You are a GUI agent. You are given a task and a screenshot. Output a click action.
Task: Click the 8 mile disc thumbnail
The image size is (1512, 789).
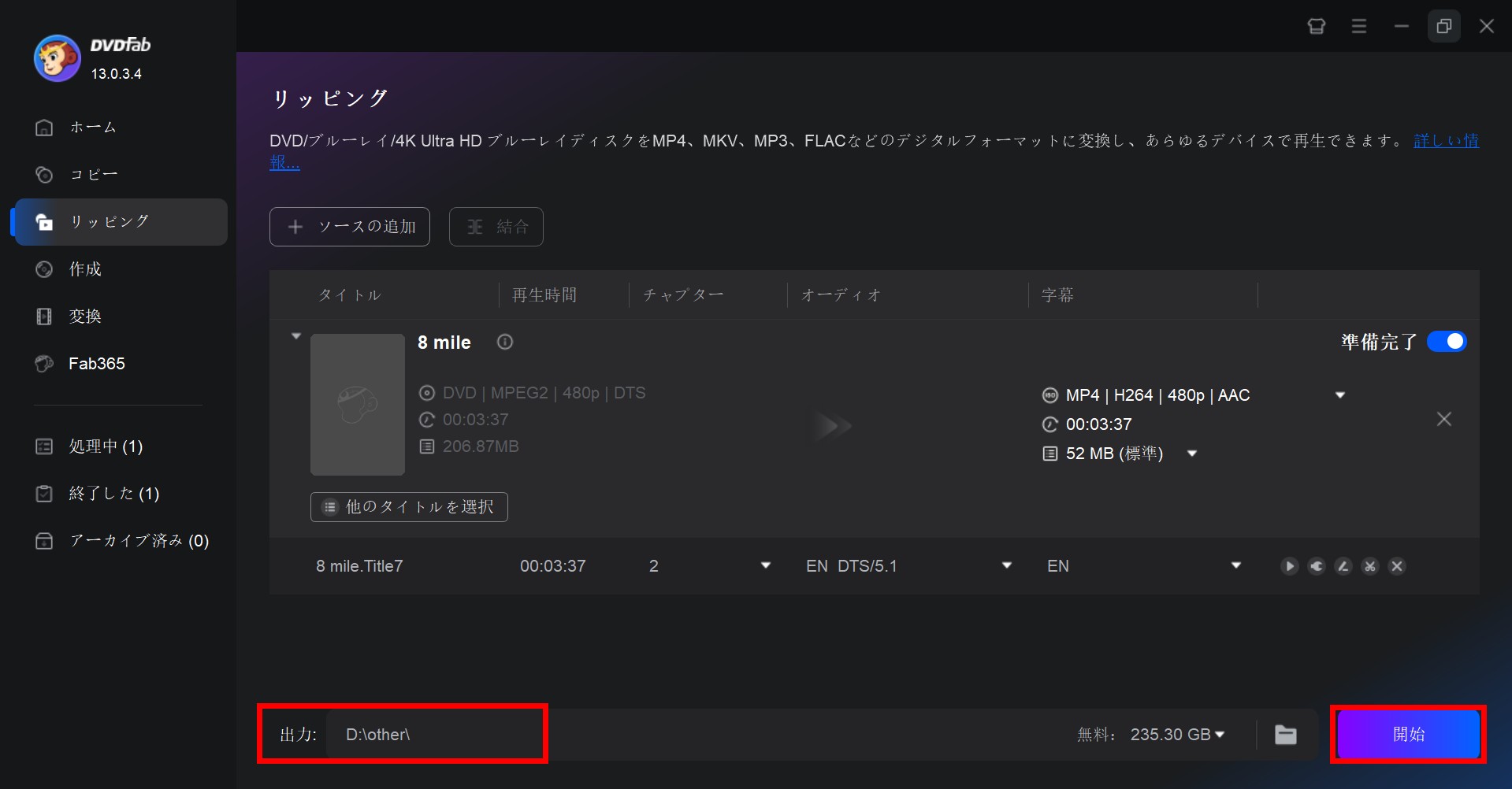coord(358,405)
